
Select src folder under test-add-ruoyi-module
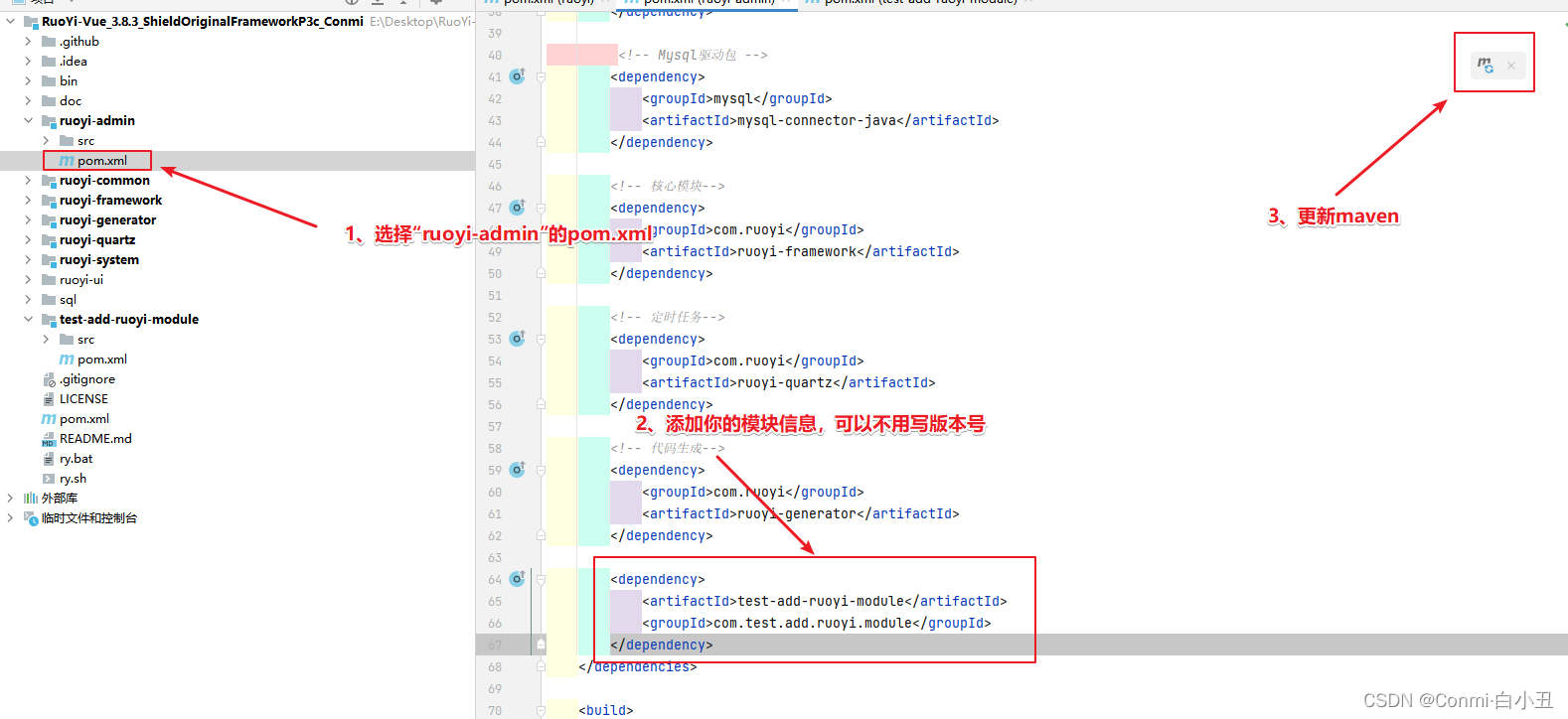click(85, 339)
